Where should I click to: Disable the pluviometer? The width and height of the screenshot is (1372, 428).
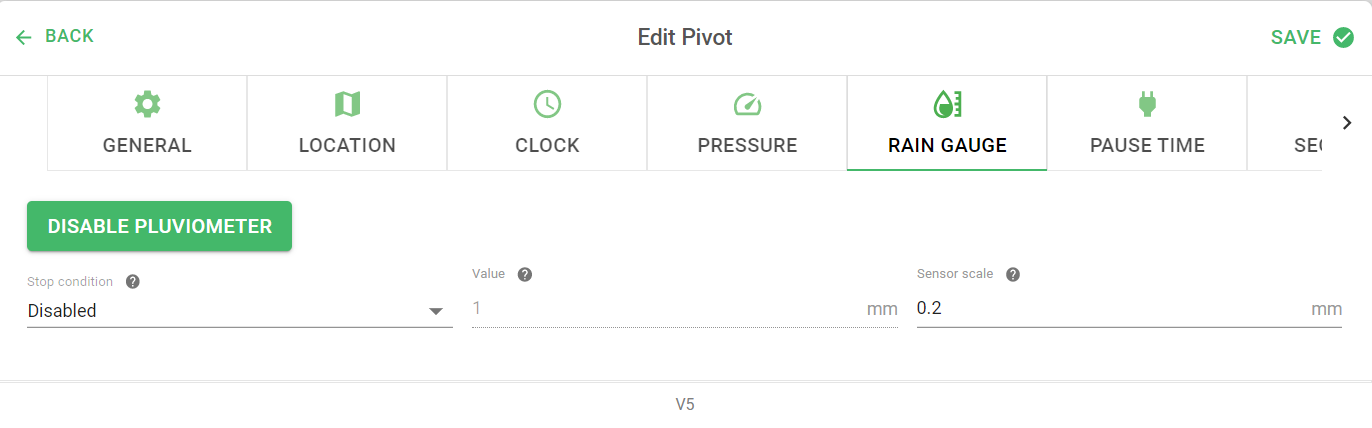click(159, 226)
